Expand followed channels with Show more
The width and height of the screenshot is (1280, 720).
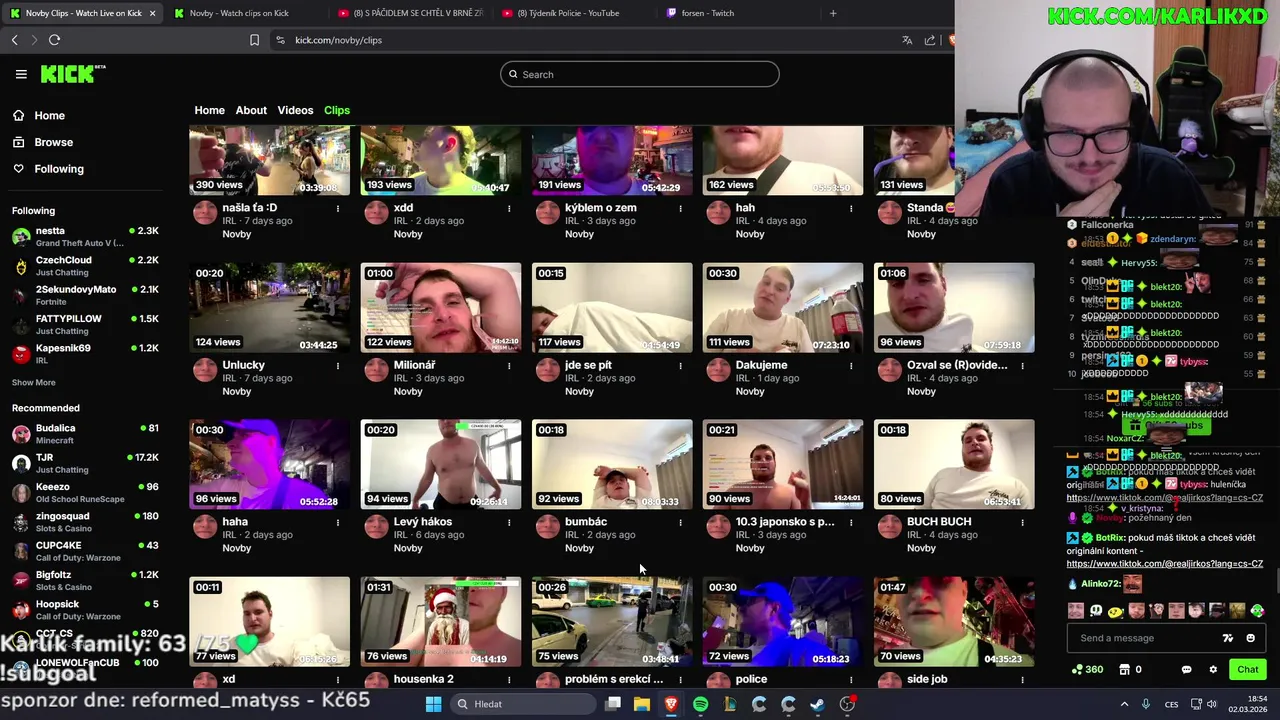tap(34, 382)
